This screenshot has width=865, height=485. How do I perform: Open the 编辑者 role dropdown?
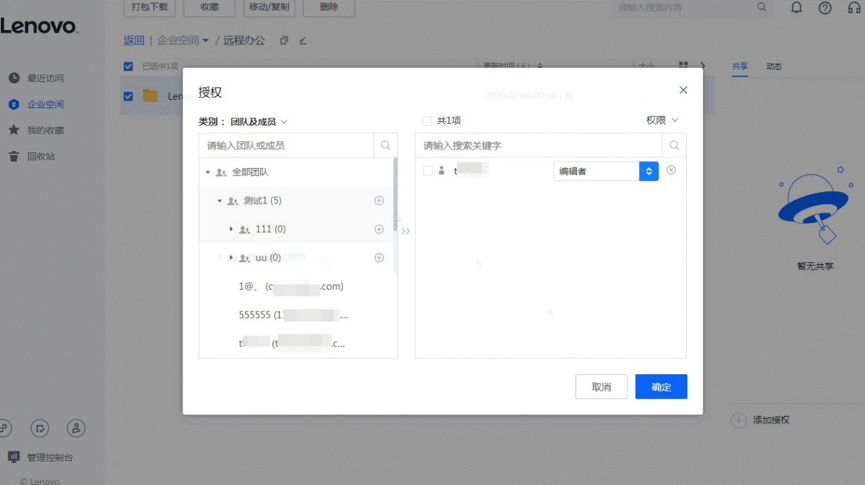pyautogui.click(x=606, y=171)
